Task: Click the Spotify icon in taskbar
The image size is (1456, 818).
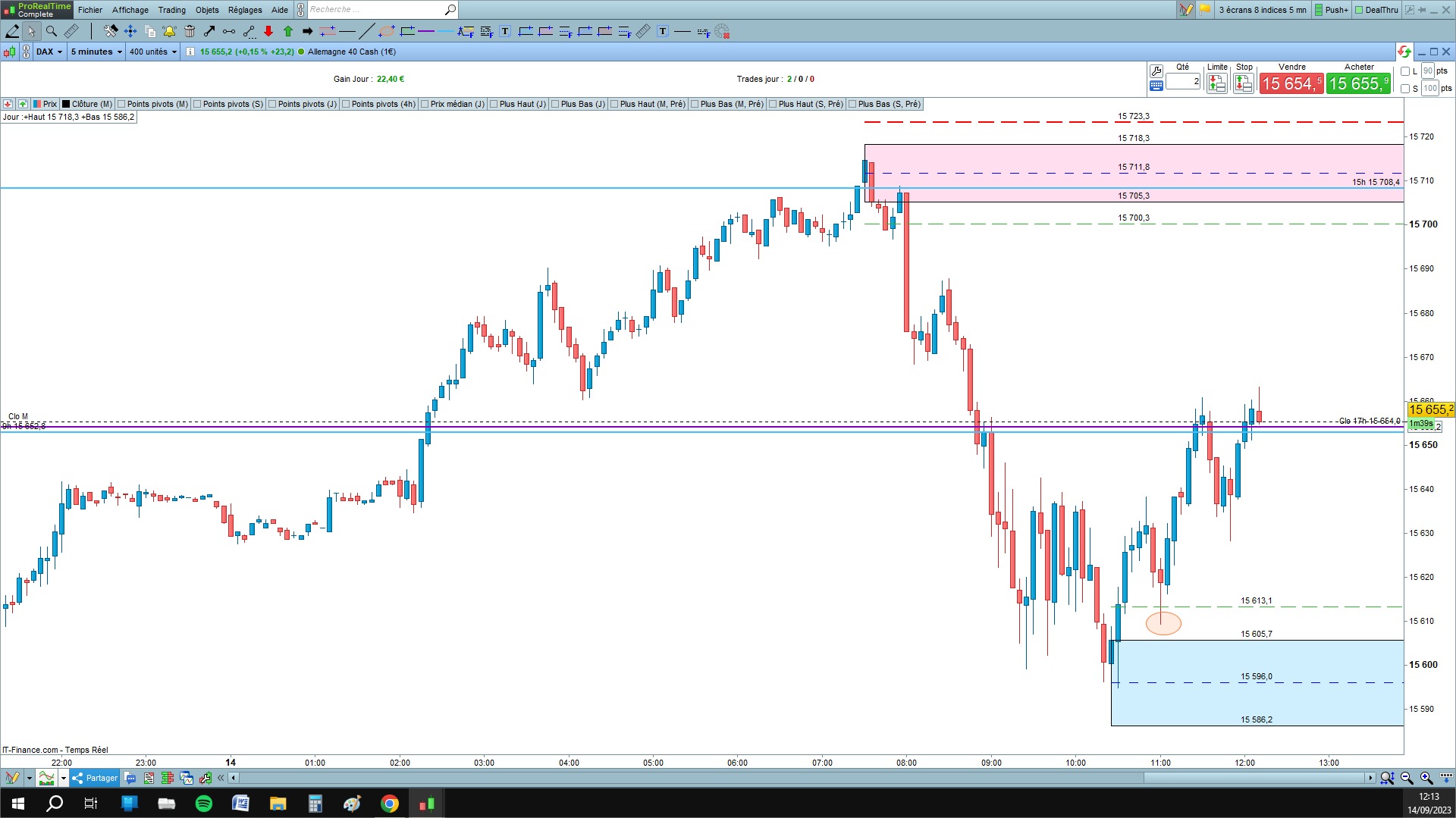Action: point(204,804)
